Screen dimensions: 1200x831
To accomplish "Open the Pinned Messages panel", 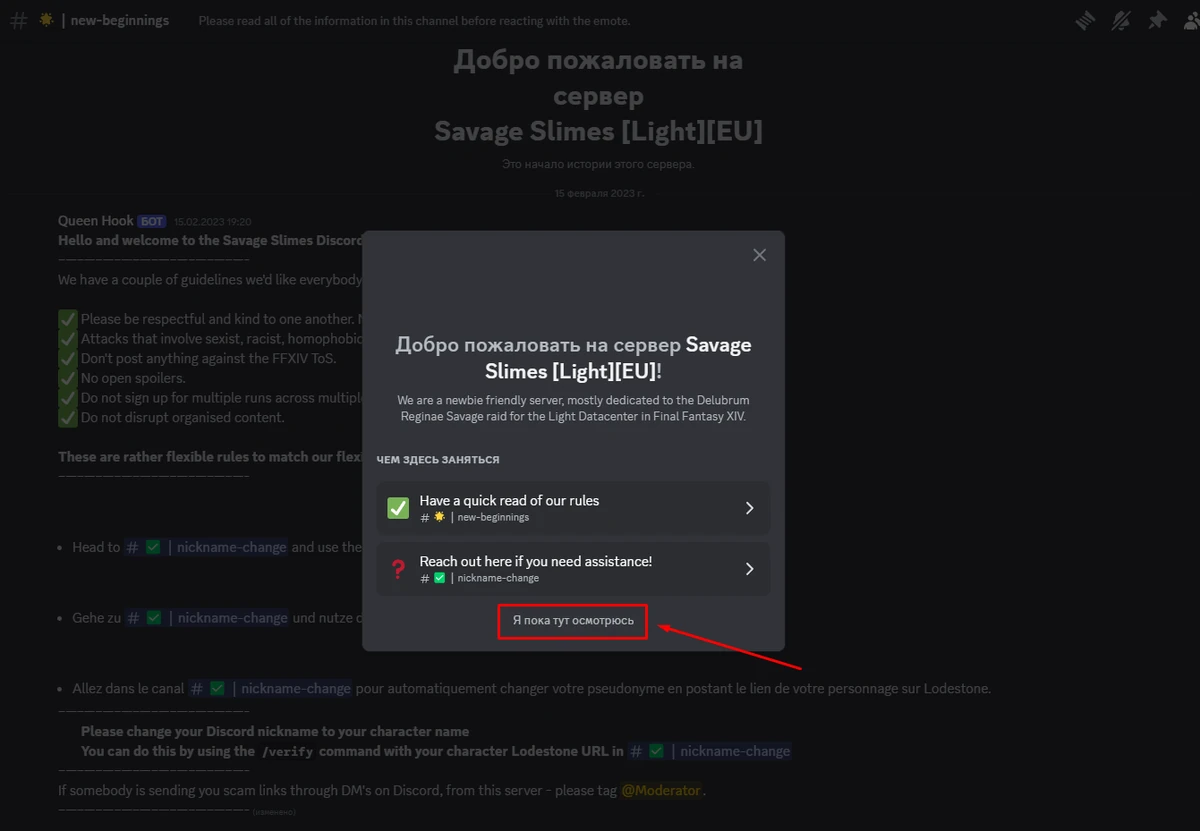I will coord(1157,20).
